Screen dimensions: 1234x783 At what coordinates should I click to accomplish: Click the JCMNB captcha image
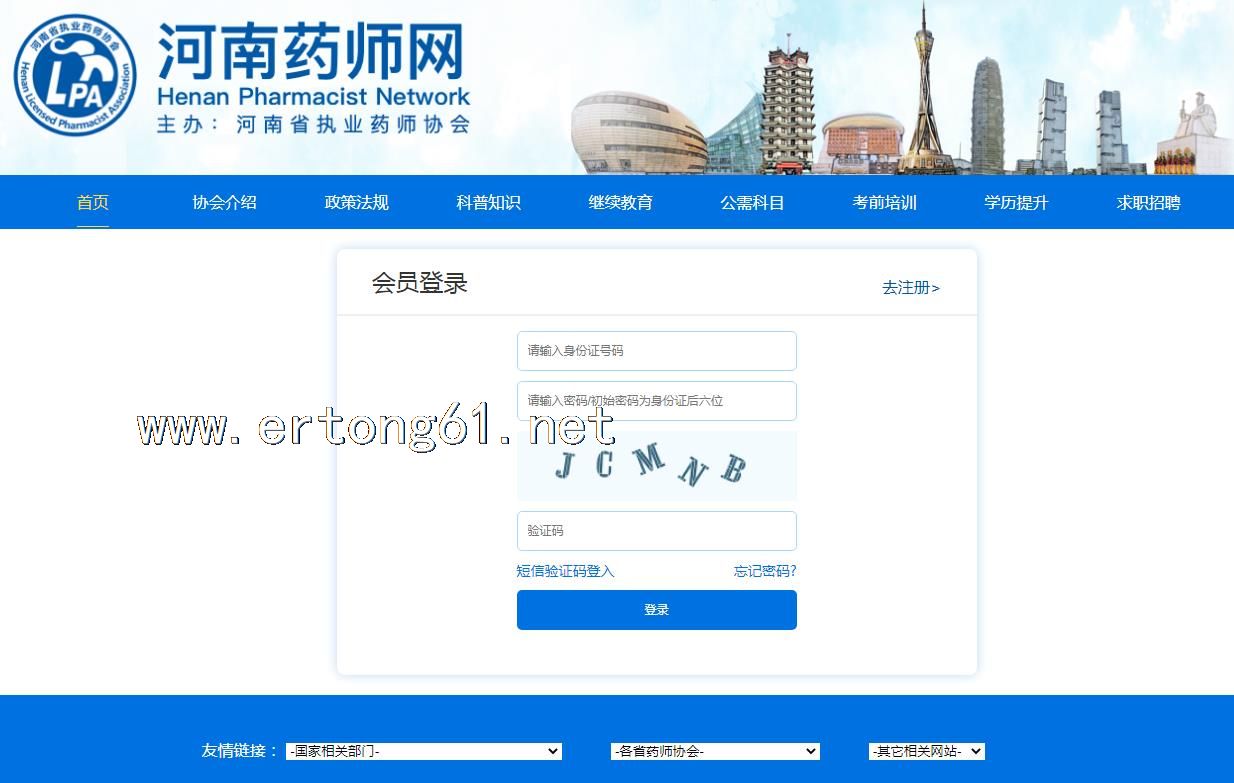[656, 466]
